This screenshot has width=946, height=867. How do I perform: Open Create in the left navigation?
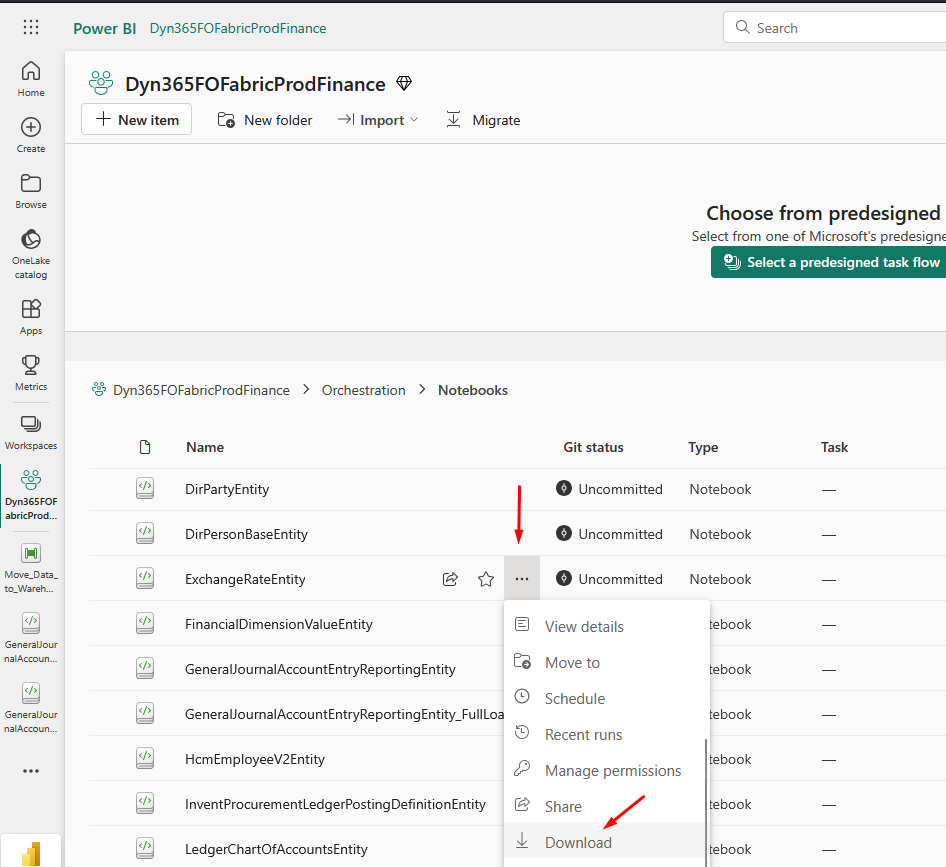point(31,135)
